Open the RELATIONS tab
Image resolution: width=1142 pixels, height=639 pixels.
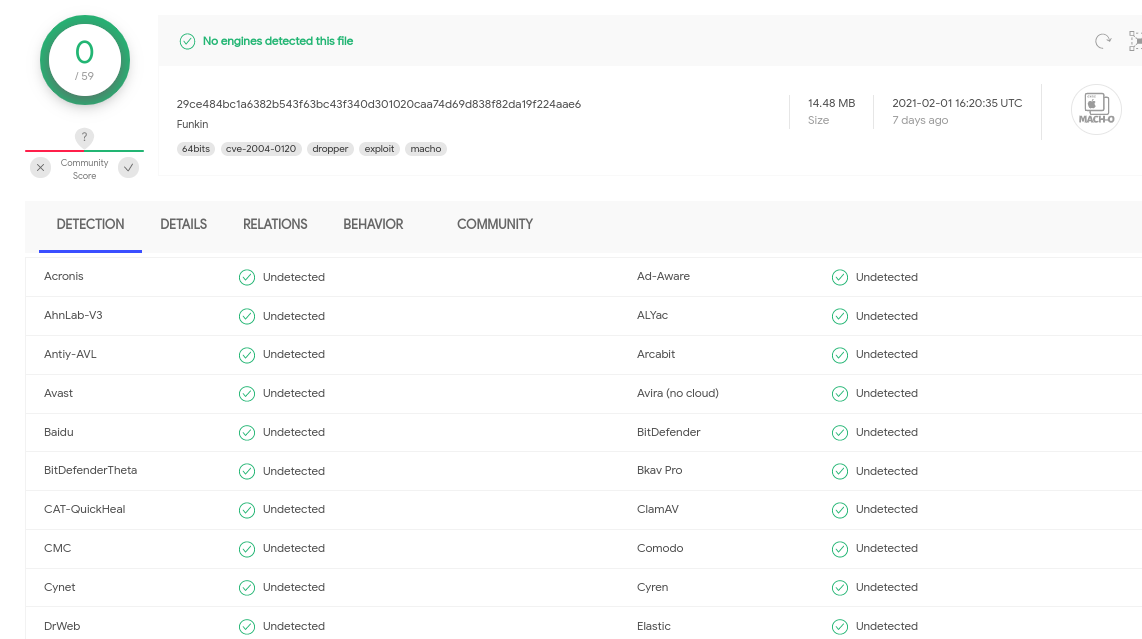pos(275,224)
